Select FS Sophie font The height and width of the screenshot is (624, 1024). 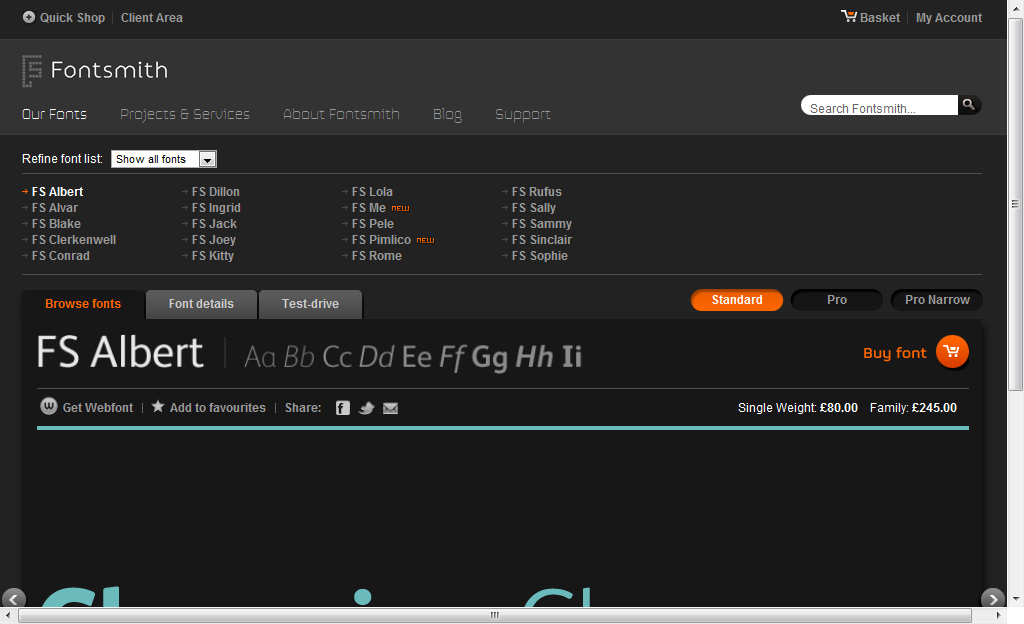[x=540, y=256]
